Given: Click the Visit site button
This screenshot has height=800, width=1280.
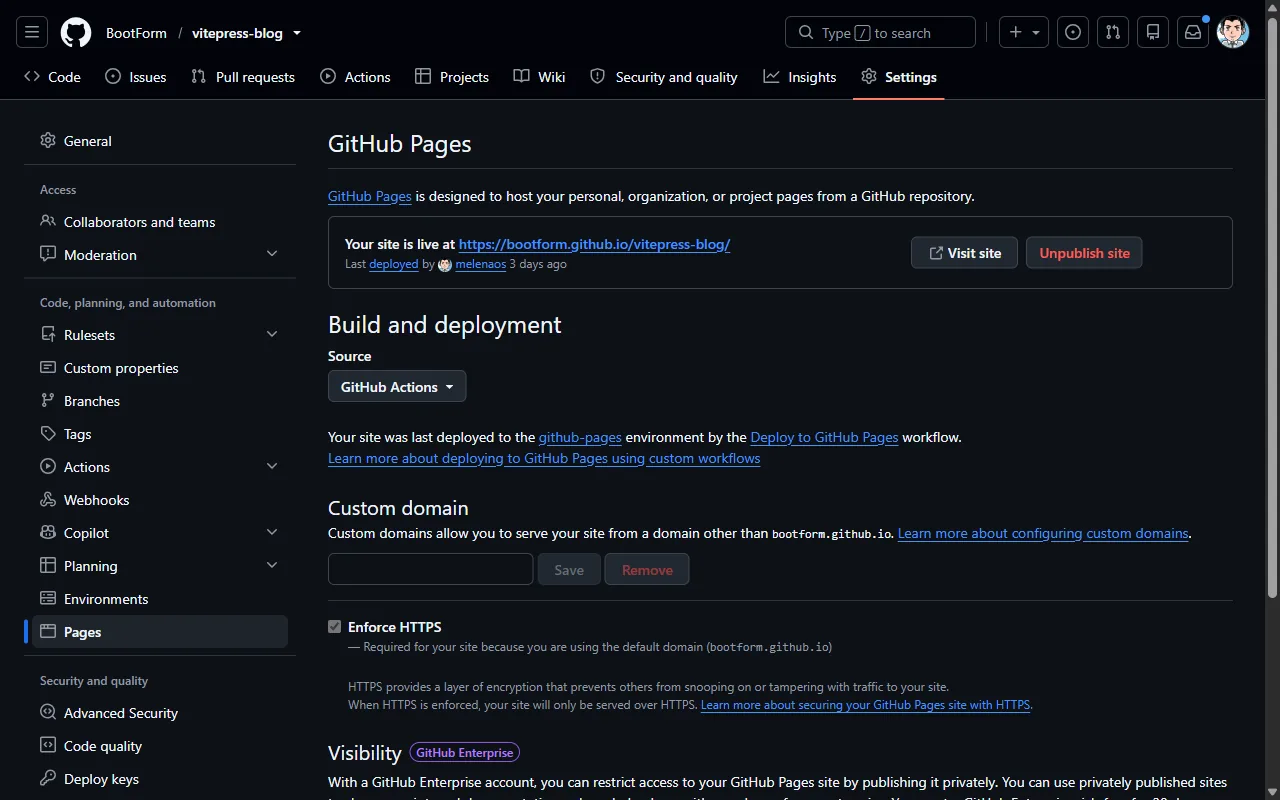Looking at the screenshot, I should coord(964,253).
